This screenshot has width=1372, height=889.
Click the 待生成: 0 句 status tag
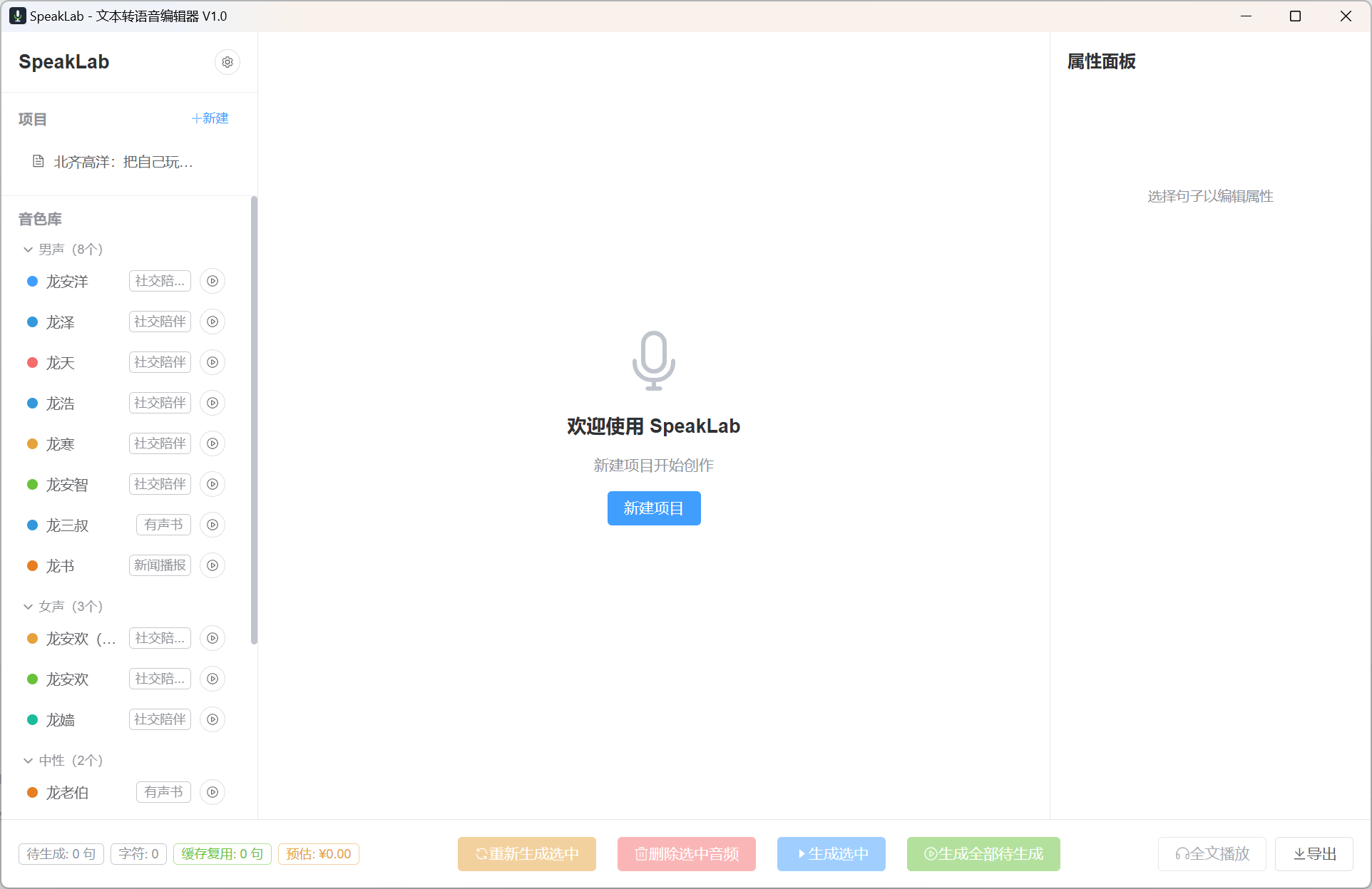click(61, 854)
